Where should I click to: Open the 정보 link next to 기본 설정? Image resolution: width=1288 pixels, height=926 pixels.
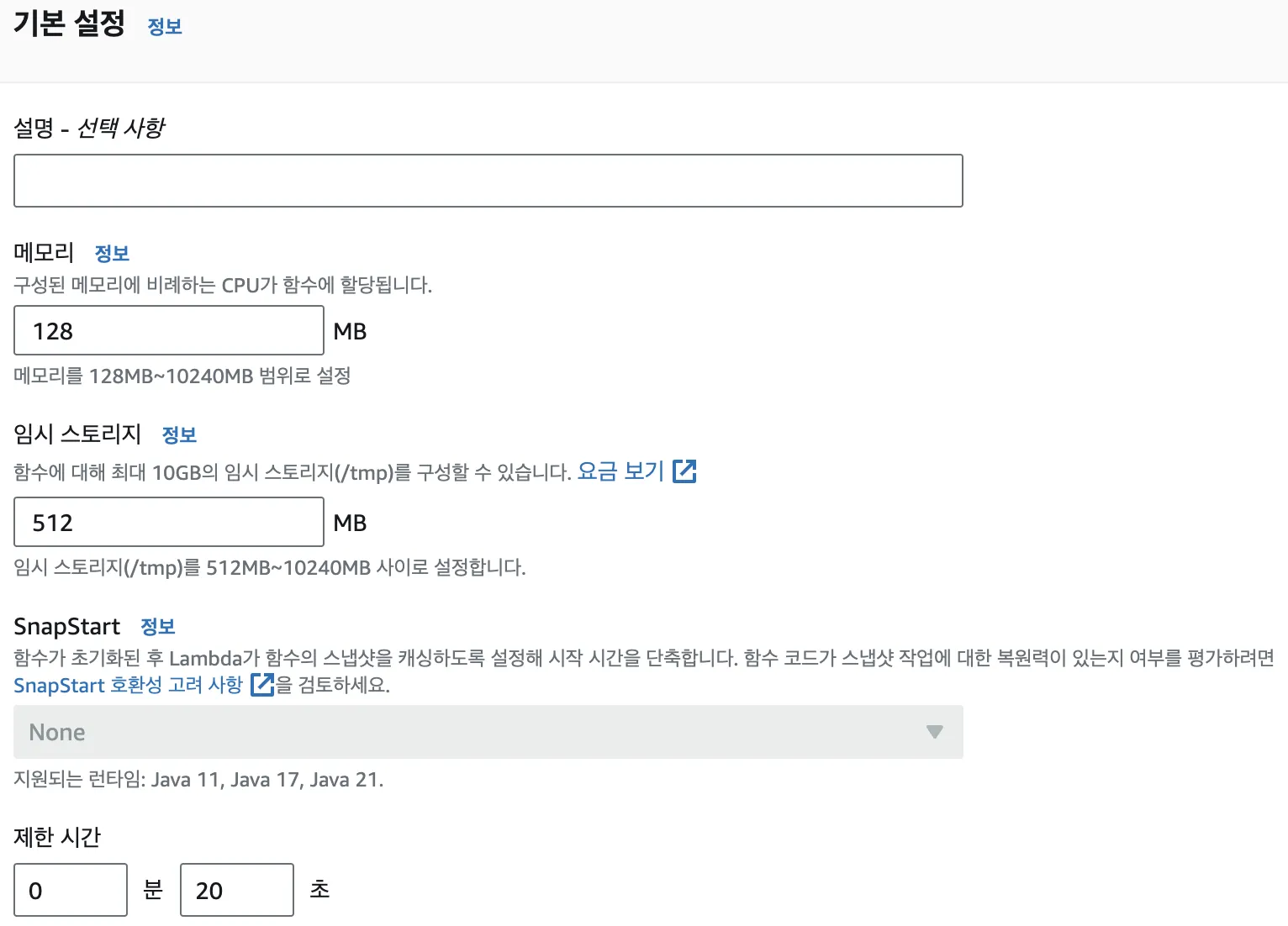[x=164, y=26]
